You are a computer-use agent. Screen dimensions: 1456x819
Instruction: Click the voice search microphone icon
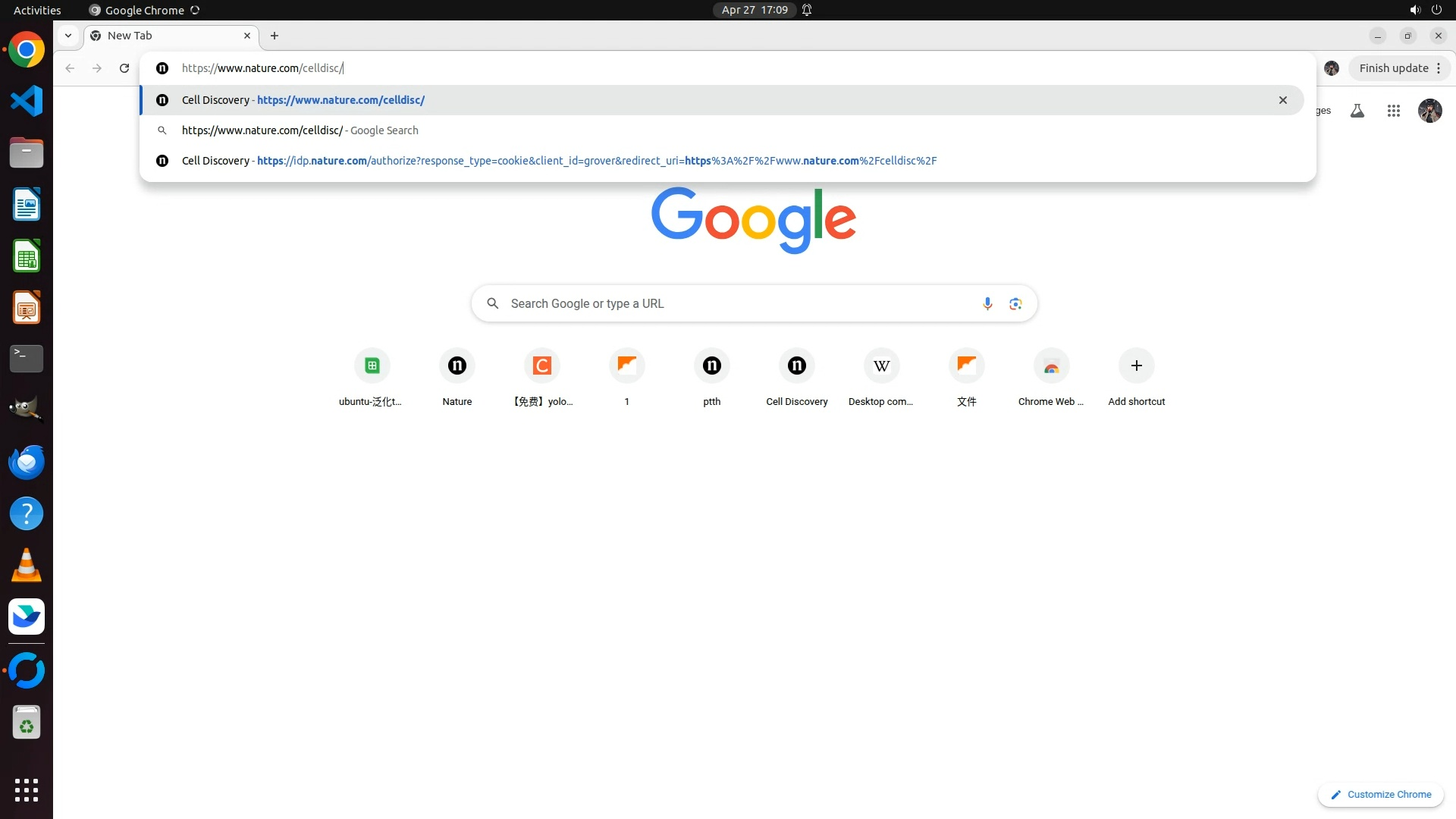[x=987, y=304]
